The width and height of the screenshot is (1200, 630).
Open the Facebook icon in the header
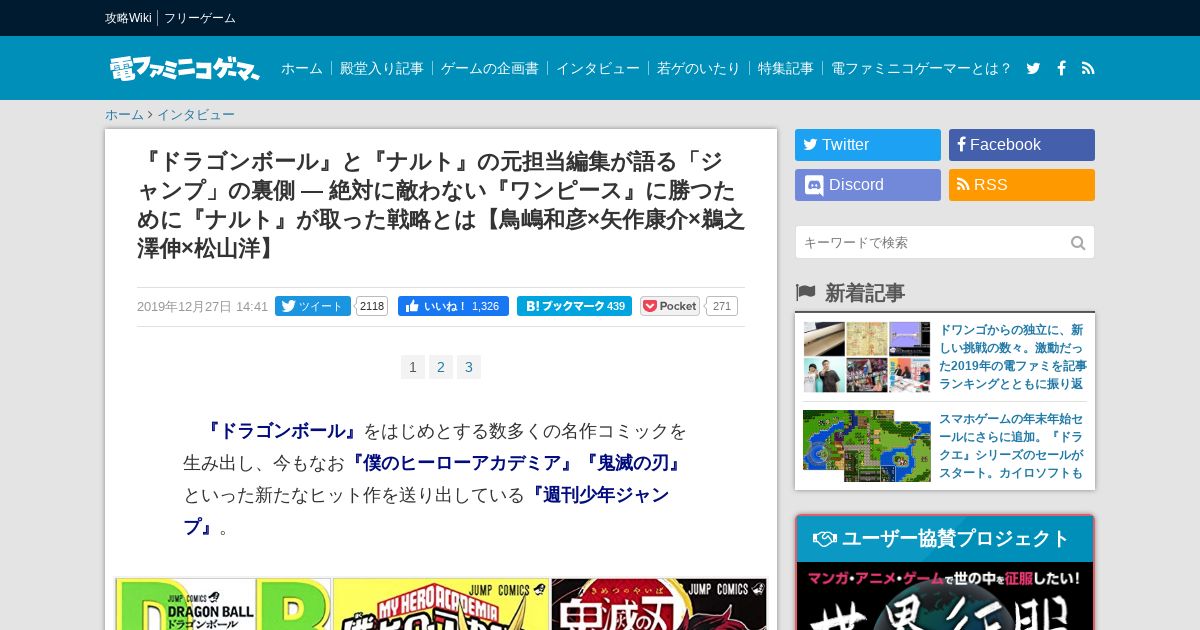[x=1061, y=68]
